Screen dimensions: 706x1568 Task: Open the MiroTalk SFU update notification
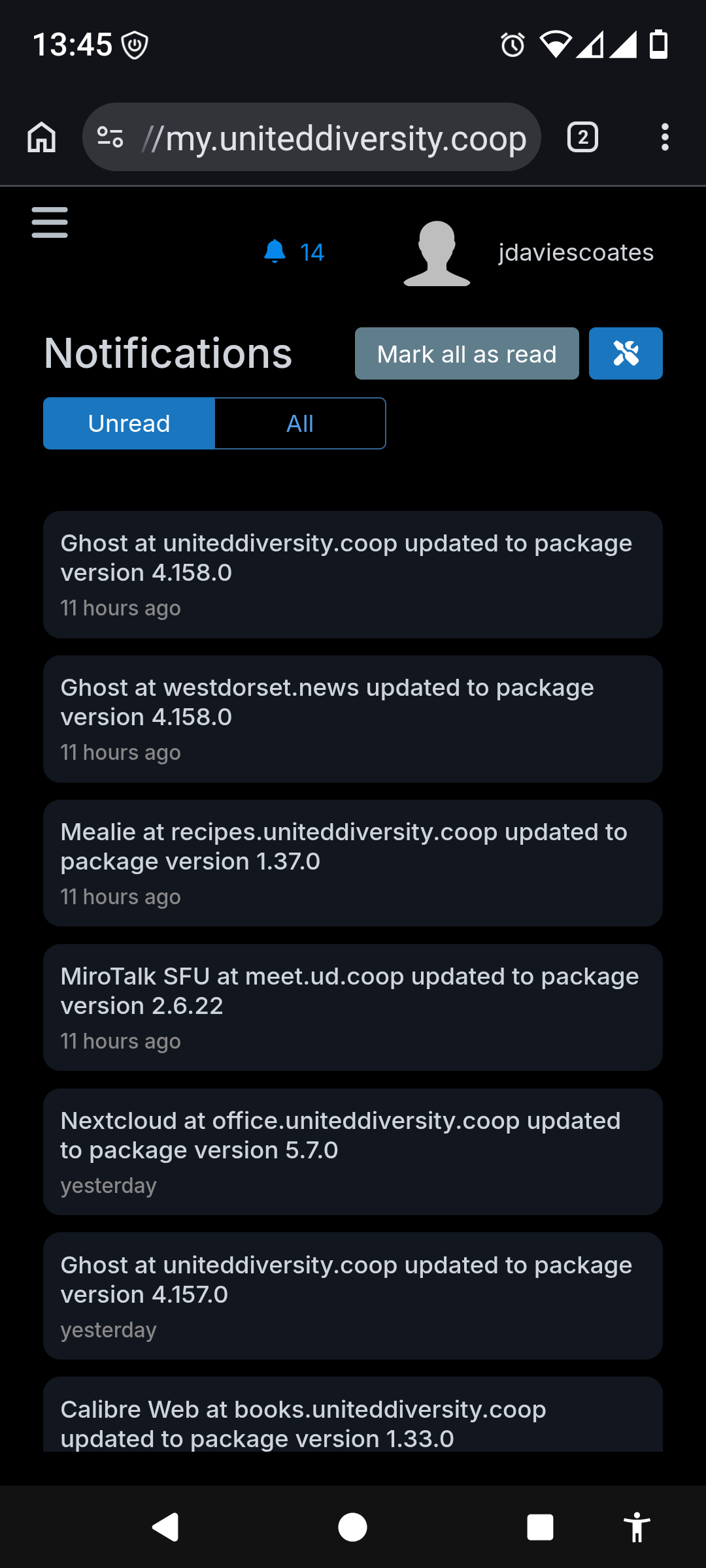353,1007
